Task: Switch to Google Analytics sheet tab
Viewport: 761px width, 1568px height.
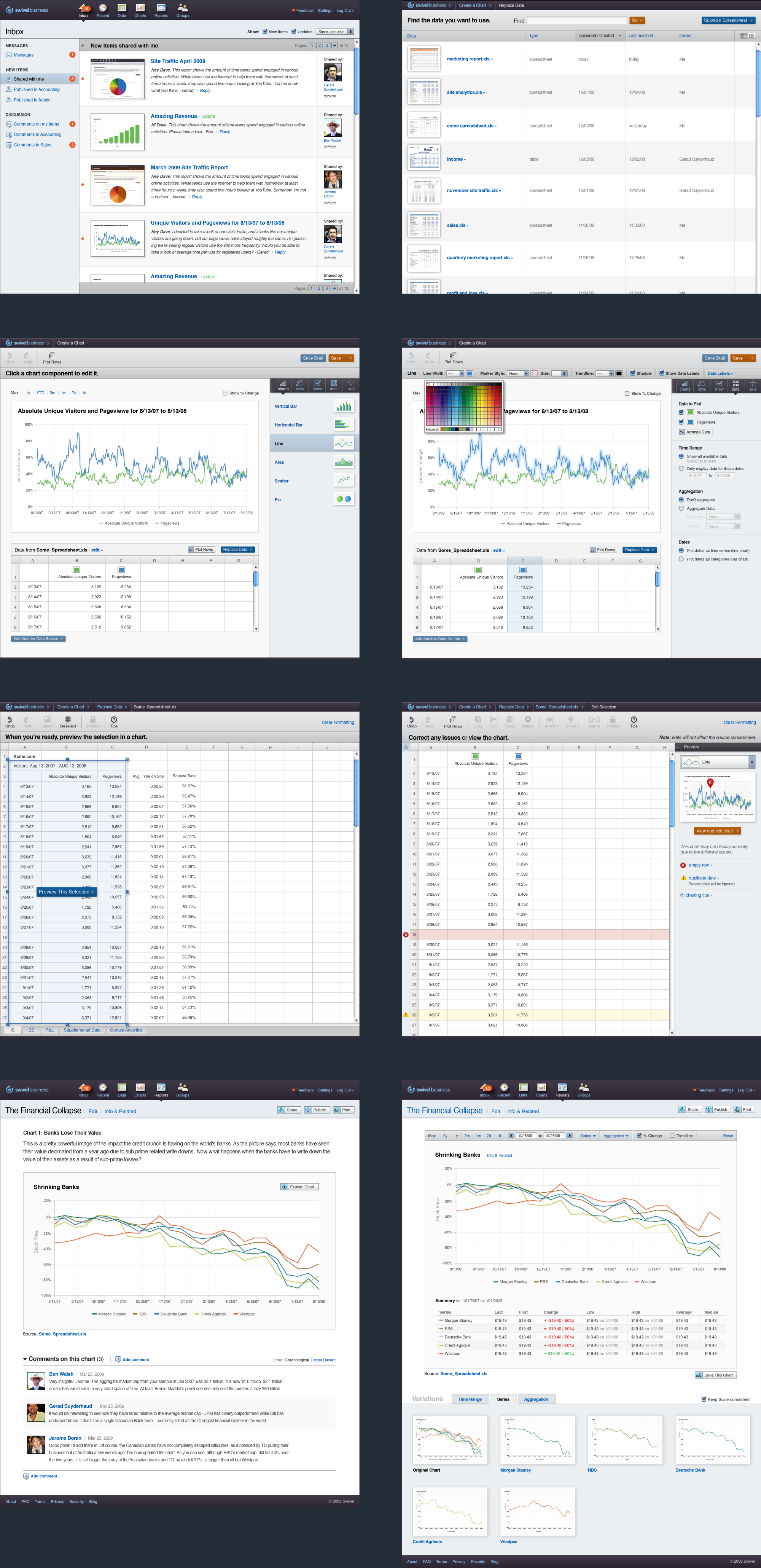Action: point(126,1030)
